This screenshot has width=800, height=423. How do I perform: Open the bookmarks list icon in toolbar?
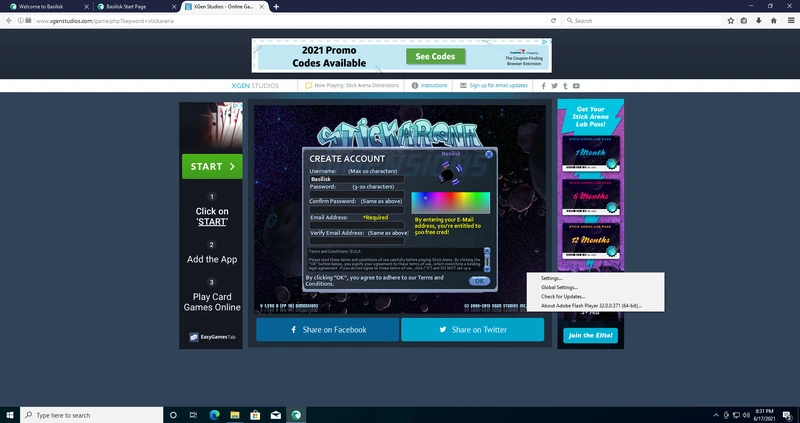tap(744, 20)
